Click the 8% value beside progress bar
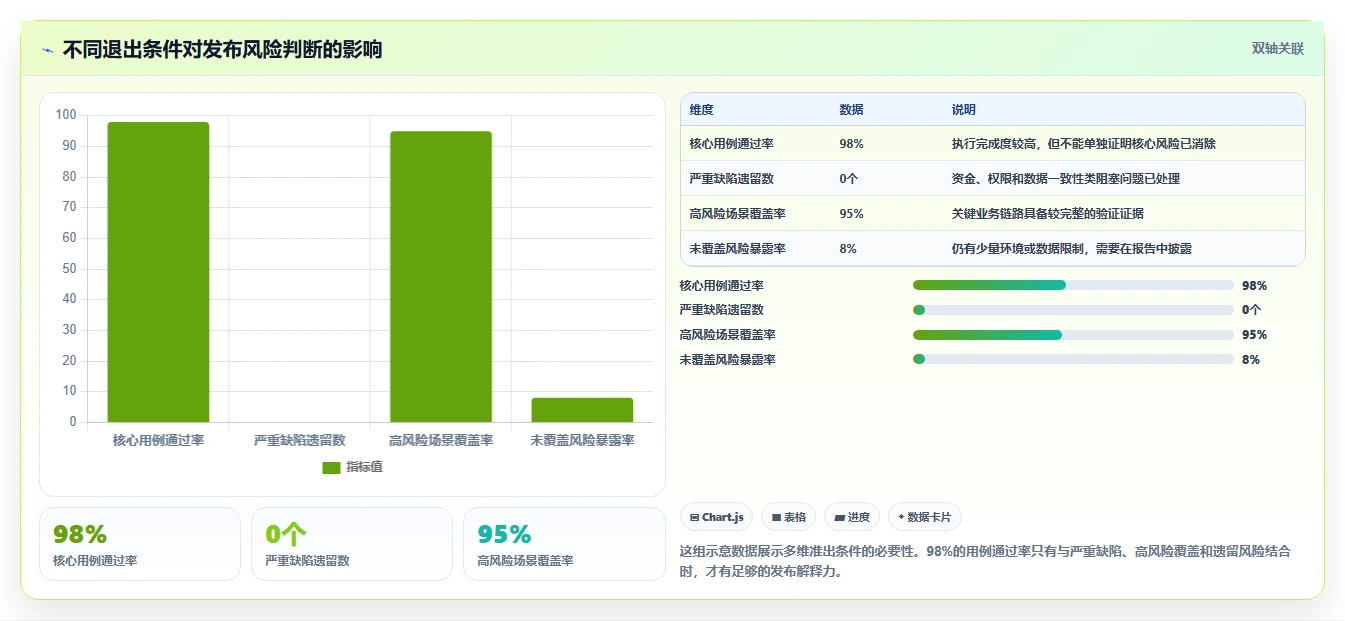The width and height of the screenshot is (1345, 621). [1251, 360]
